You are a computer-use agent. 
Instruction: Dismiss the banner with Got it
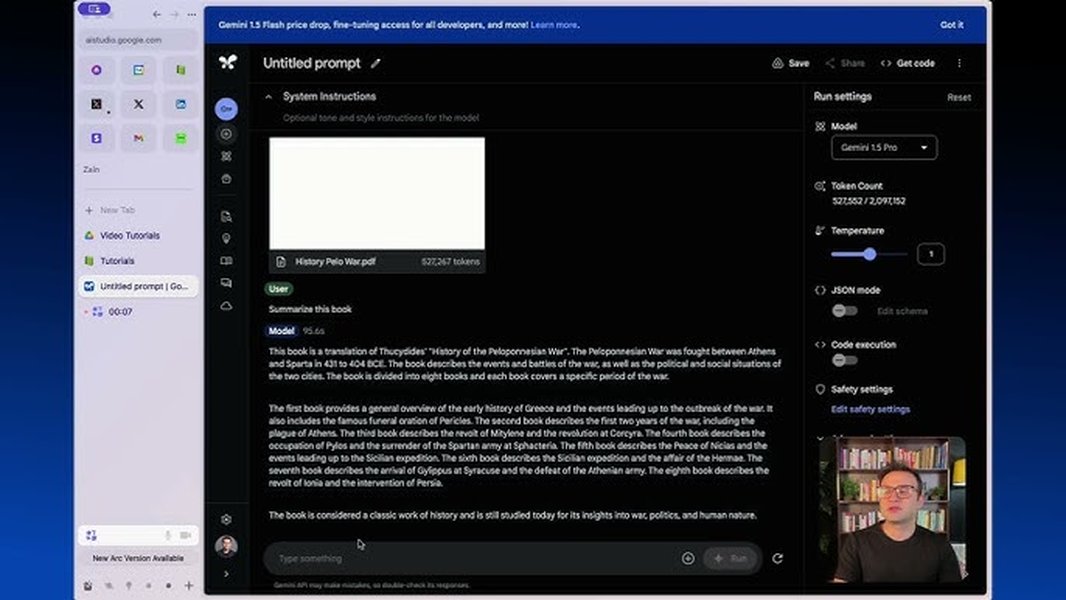click(x=951, y=24)
